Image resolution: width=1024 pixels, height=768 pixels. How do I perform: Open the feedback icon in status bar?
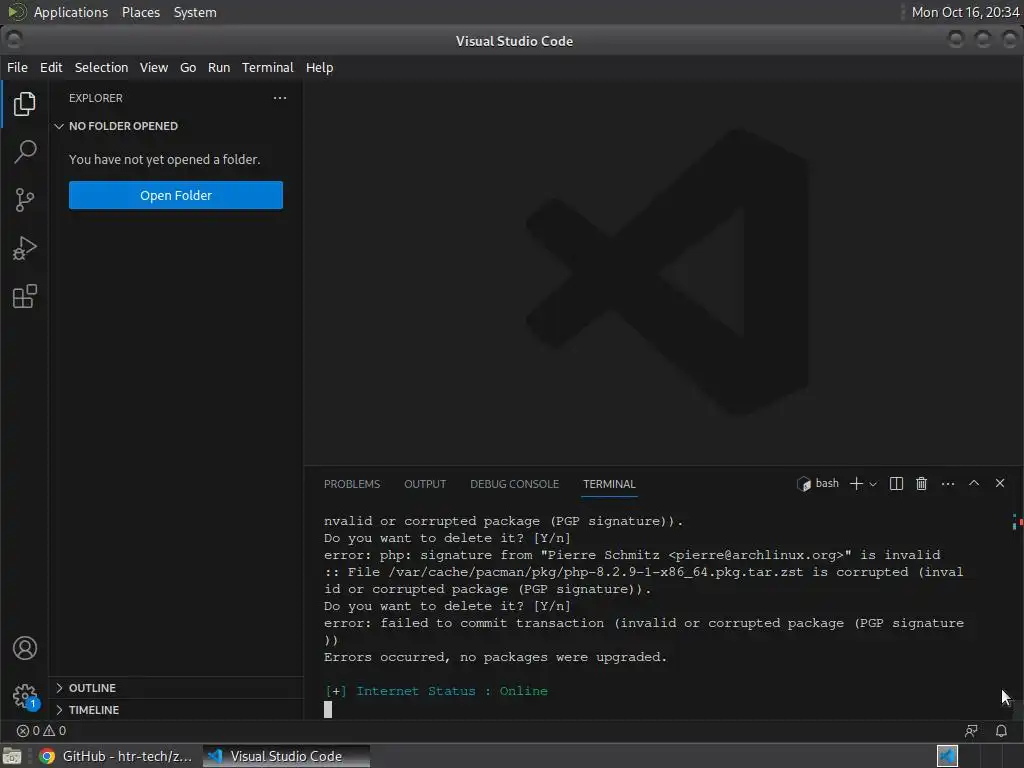pyautogui.click(x=971, y=731)
